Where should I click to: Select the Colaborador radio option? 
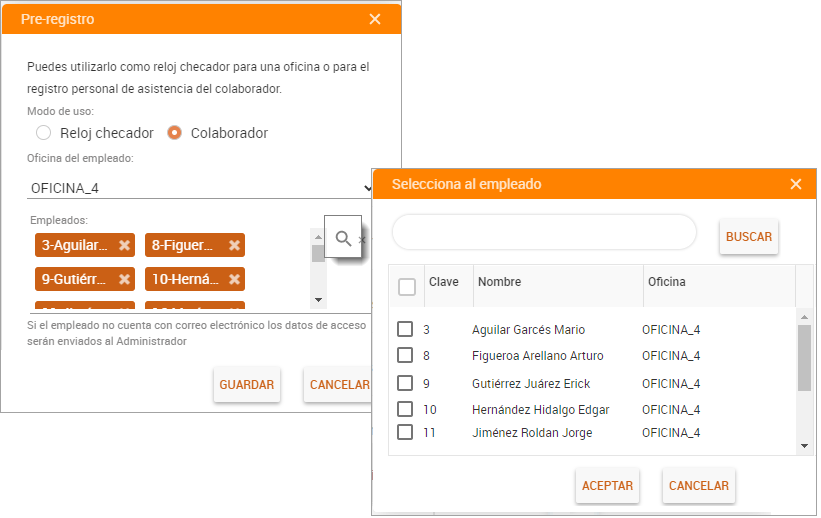(x=174, y=133)
